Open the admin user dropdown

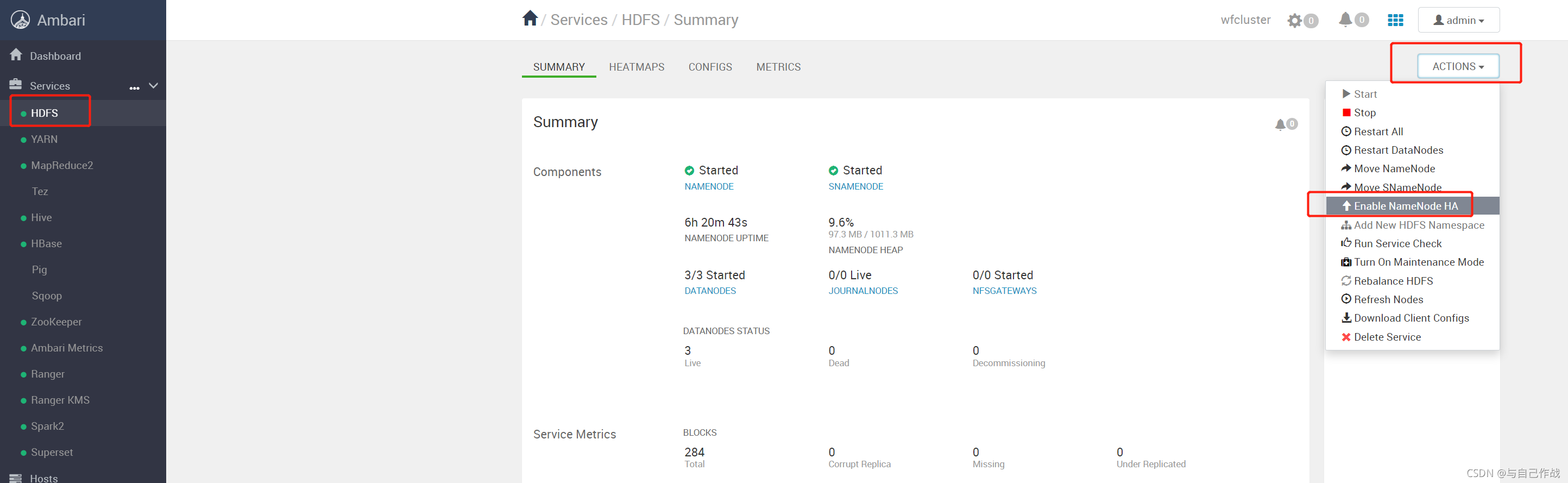[1458, 20]
